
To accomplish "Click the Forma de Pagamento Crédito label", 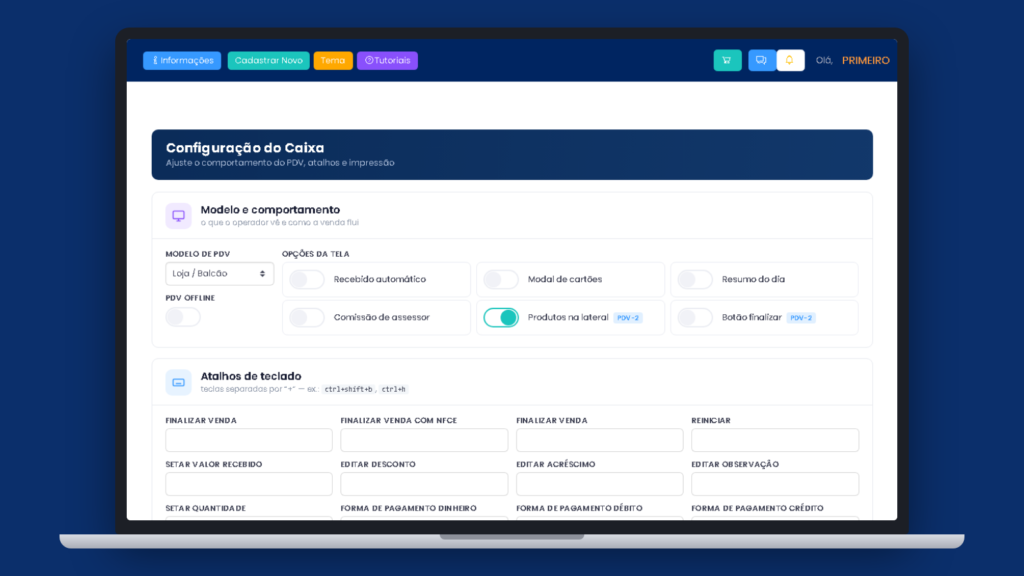I will click(758, 508).
